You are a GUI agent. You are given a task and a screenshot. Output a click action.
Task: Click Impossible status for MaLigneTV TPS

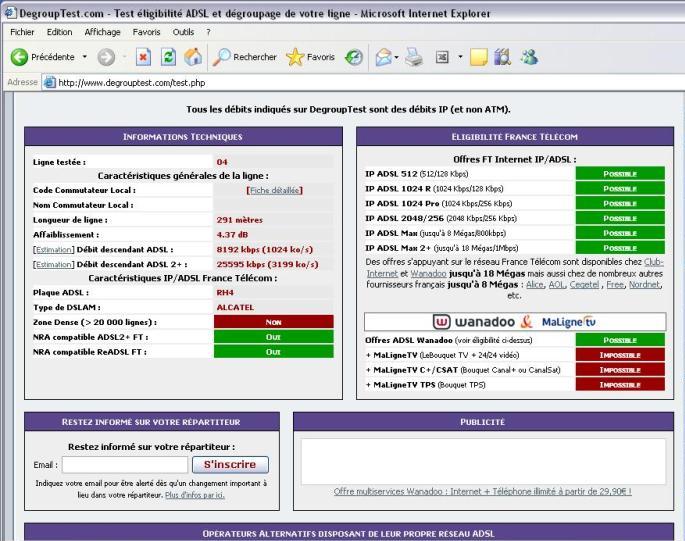click(620, 385)
